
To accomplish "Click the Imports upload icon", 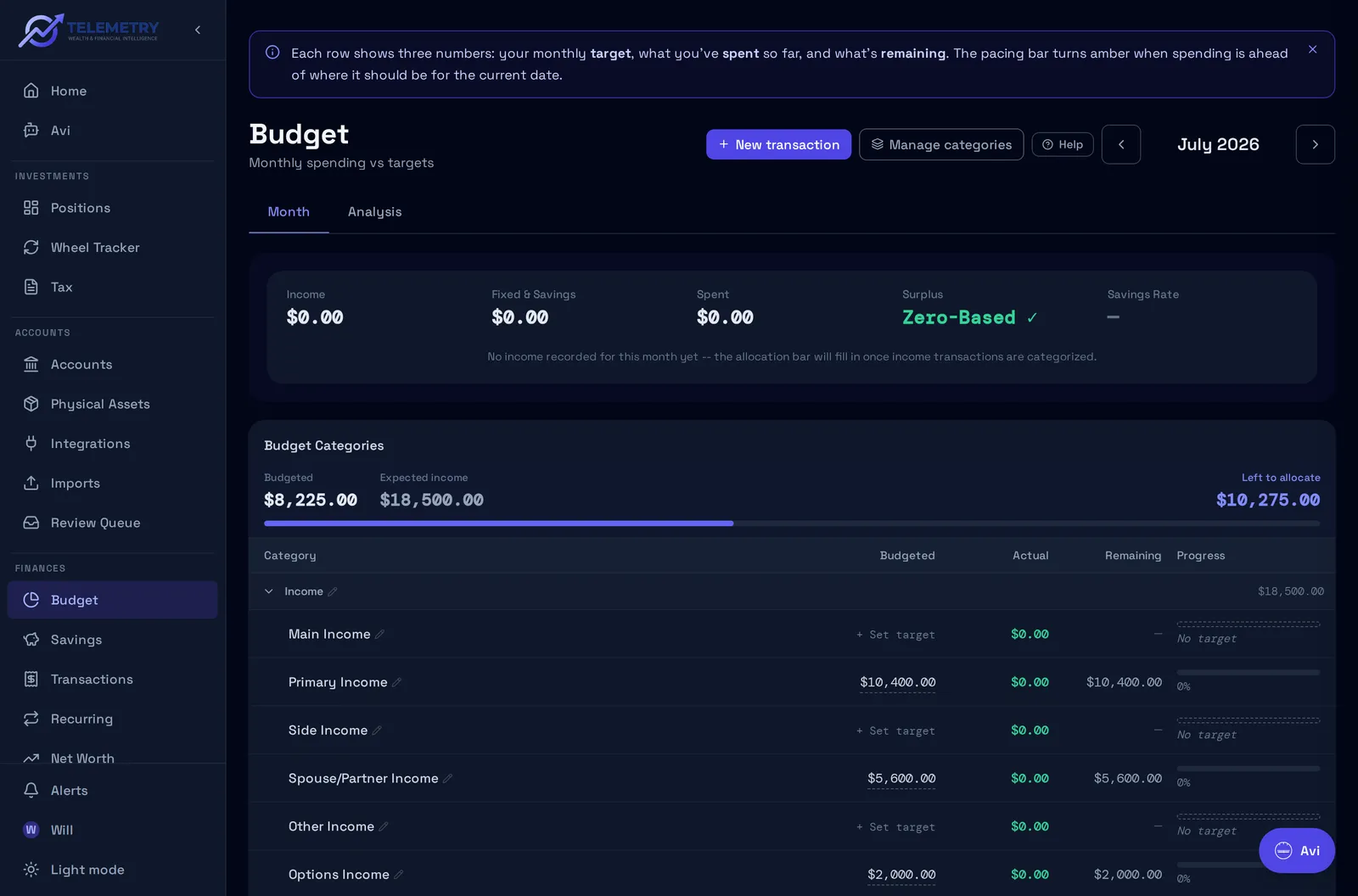I will point(31,483).
